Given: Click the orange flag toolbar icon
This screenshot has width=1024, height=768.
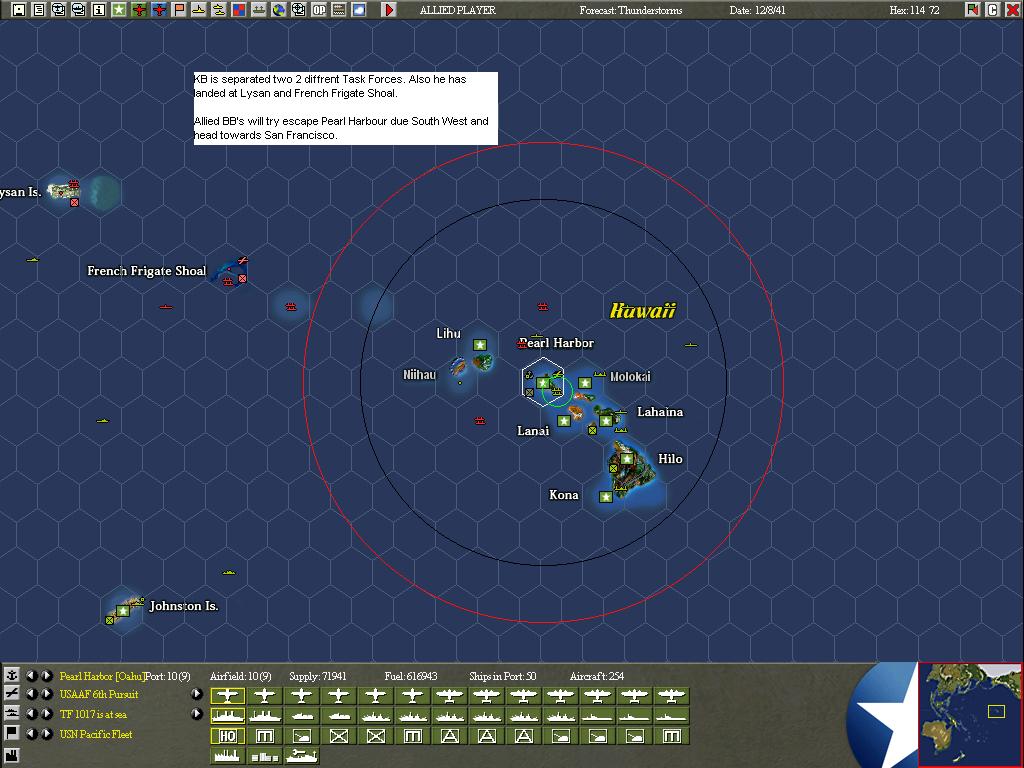Looking at the screenshot, I should [179, 9].
